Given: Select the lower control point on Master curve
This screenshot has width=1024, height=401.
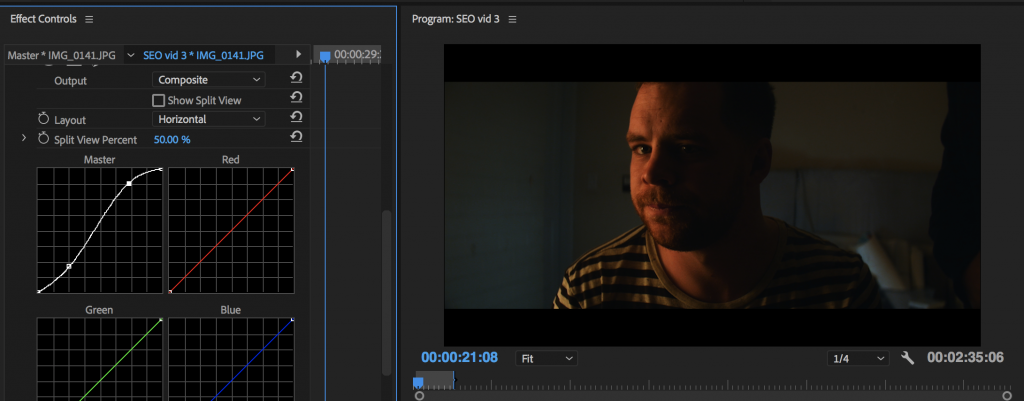Looking at the screenshot, I should (69, 266).
